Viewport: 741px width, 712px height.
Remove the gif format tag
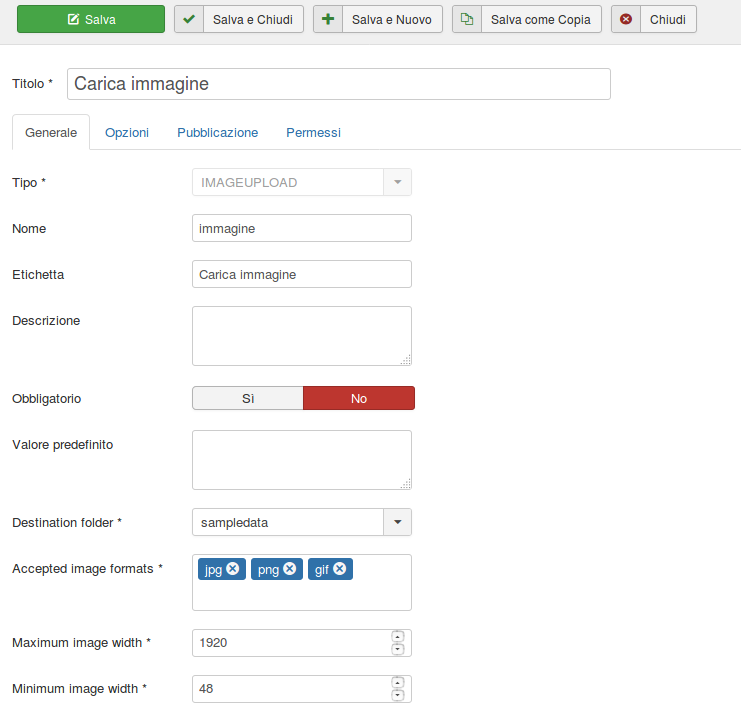[x=339, y=569]
